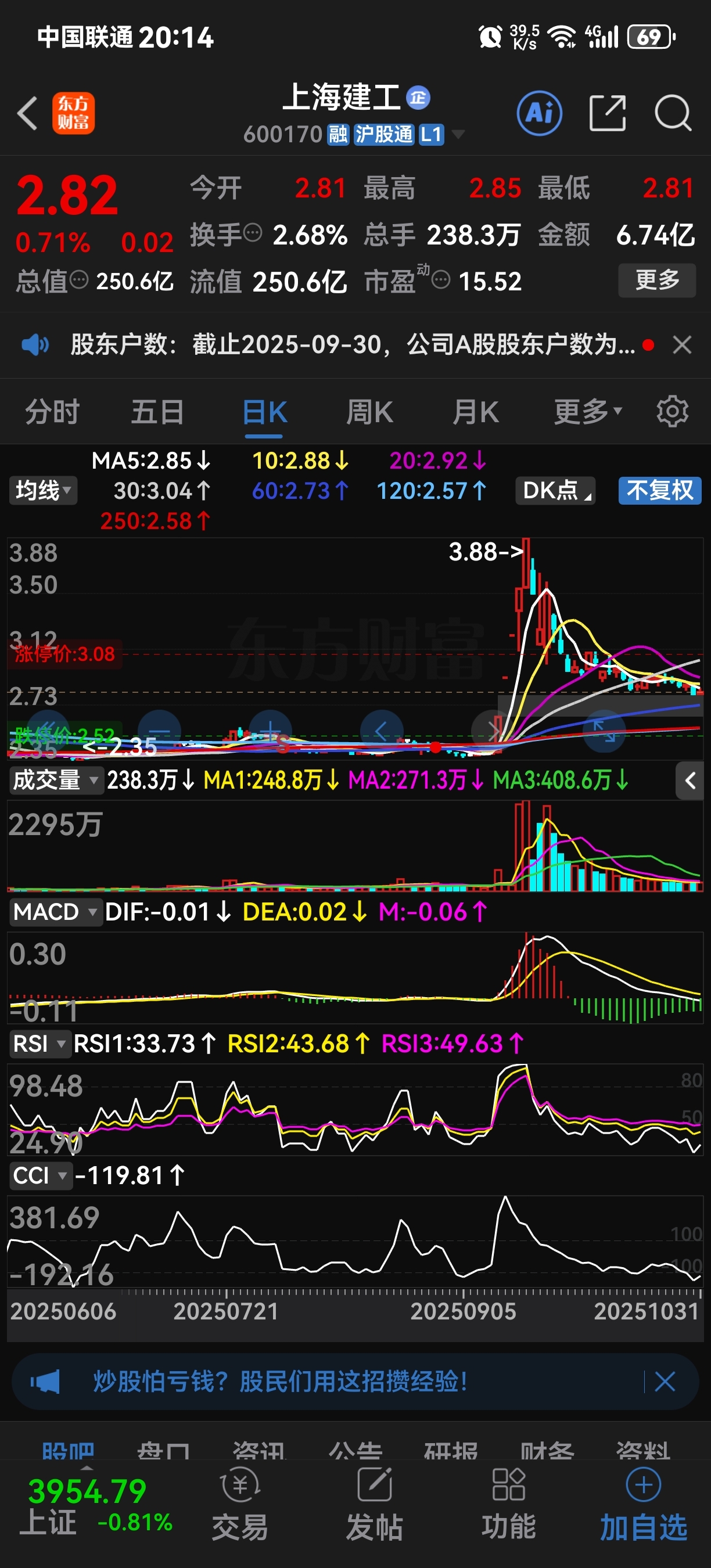Tap the megaphone icon in promo banner
The image size is (711, 1568).
(x=45, y=1382)
